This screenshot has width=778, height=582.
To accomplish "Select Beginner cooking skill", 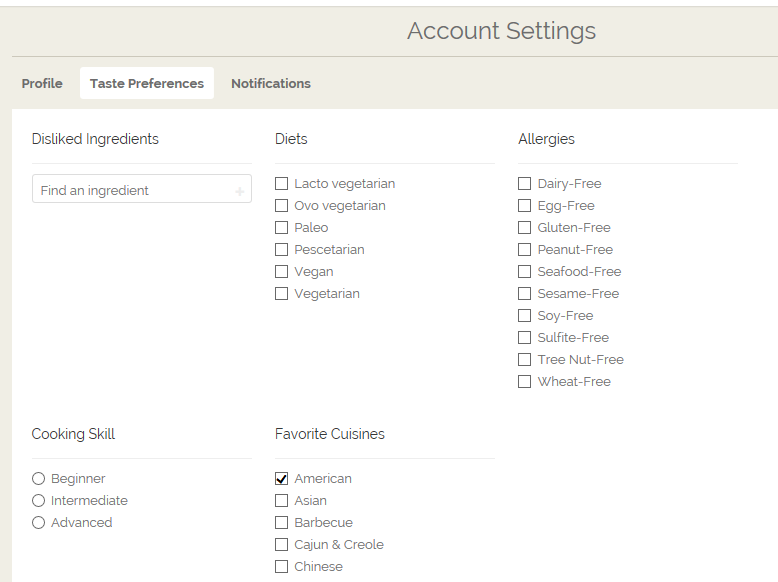I will 39,479.
